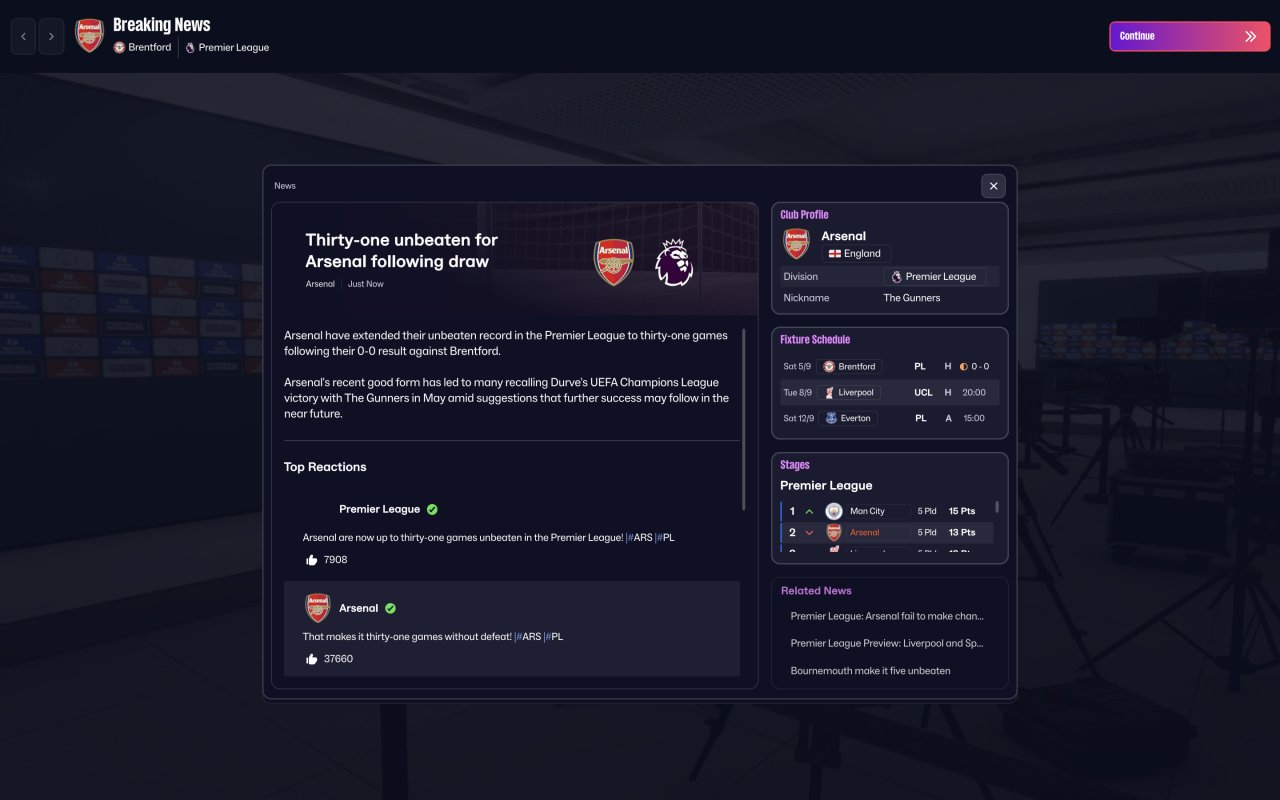Close the News dialog
This screenshot has width=1280, height=800.
coord(993,186)
